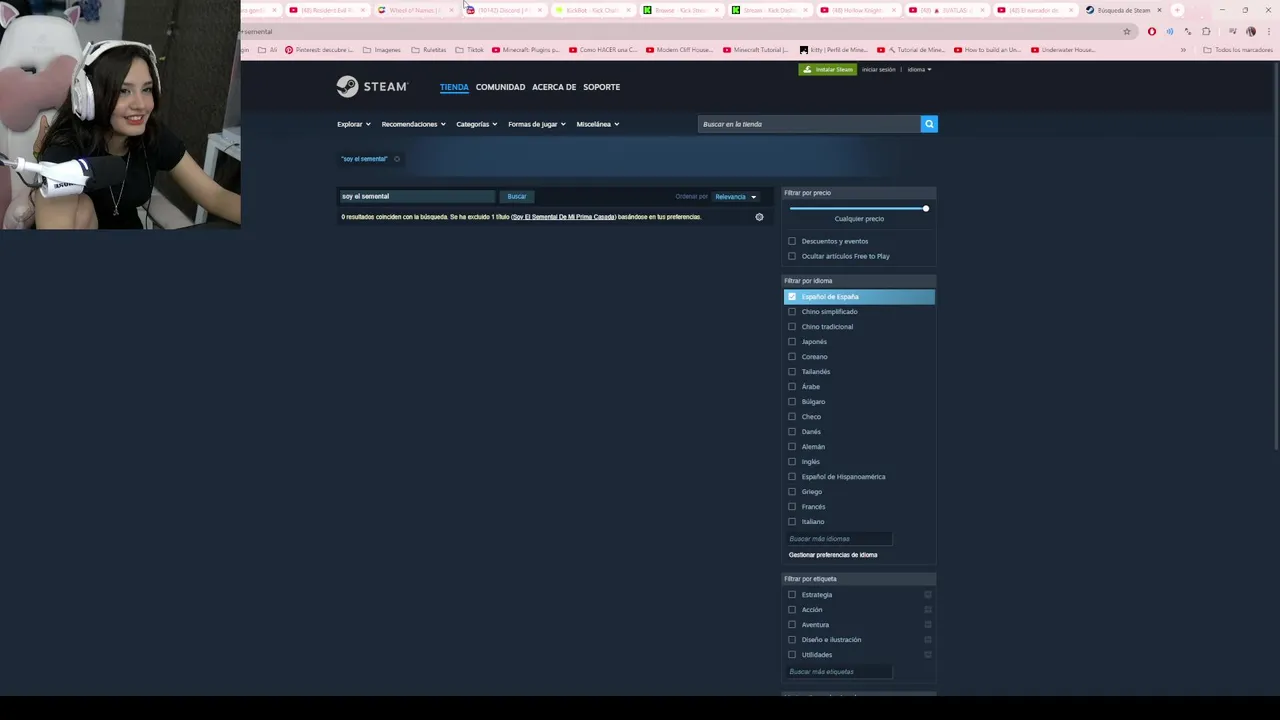Open the search preferences gear icon
Viewport: 1280px width, 720px height.
759,217
